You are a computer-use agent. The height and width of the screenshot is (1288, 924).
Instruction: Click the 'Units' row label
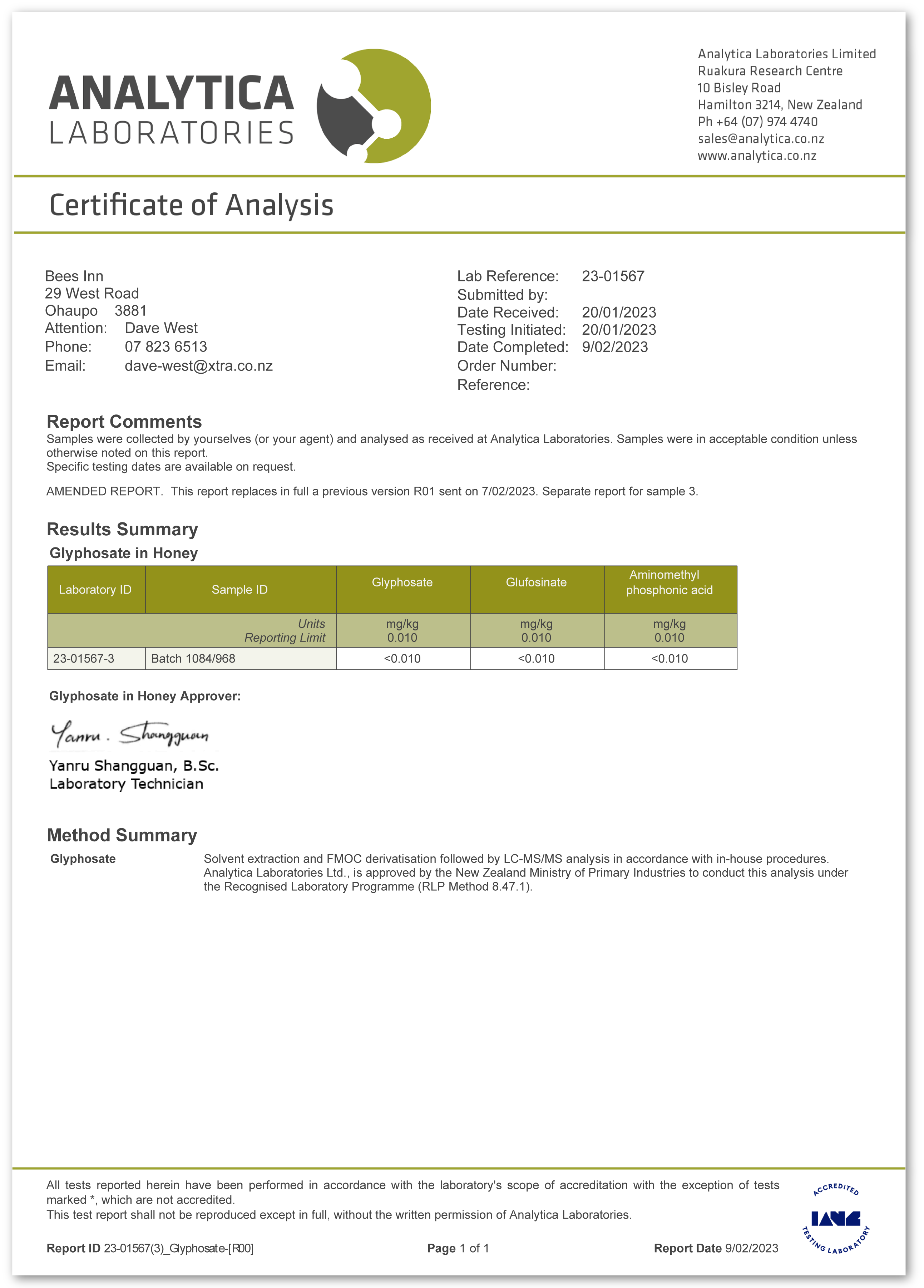click(x=312, y=624)
